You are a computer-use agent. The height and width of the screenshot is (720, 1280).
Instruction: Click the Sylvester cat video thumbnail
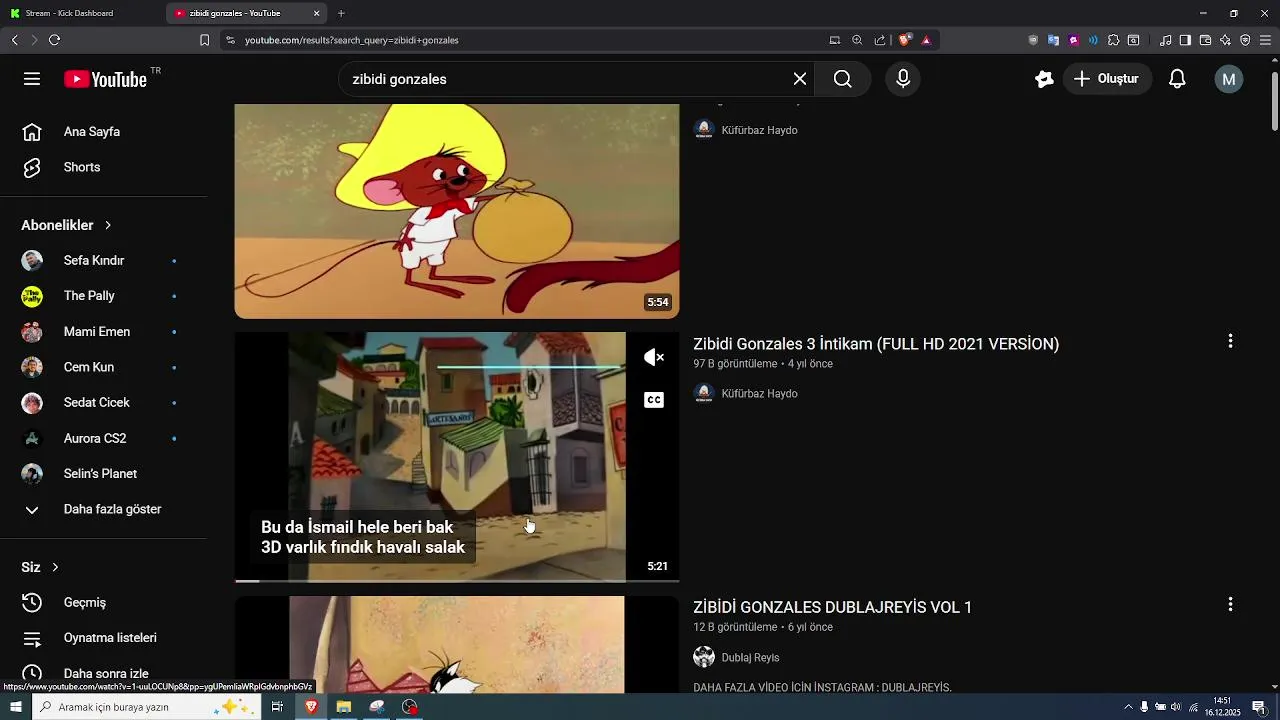457,644
